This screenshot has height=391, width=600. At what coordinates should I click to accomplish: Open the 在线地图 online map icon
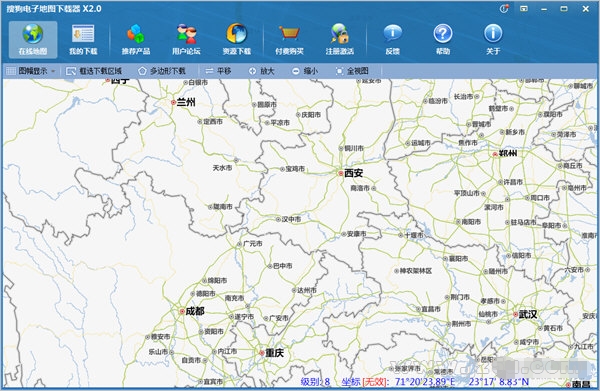pos(33,34)
